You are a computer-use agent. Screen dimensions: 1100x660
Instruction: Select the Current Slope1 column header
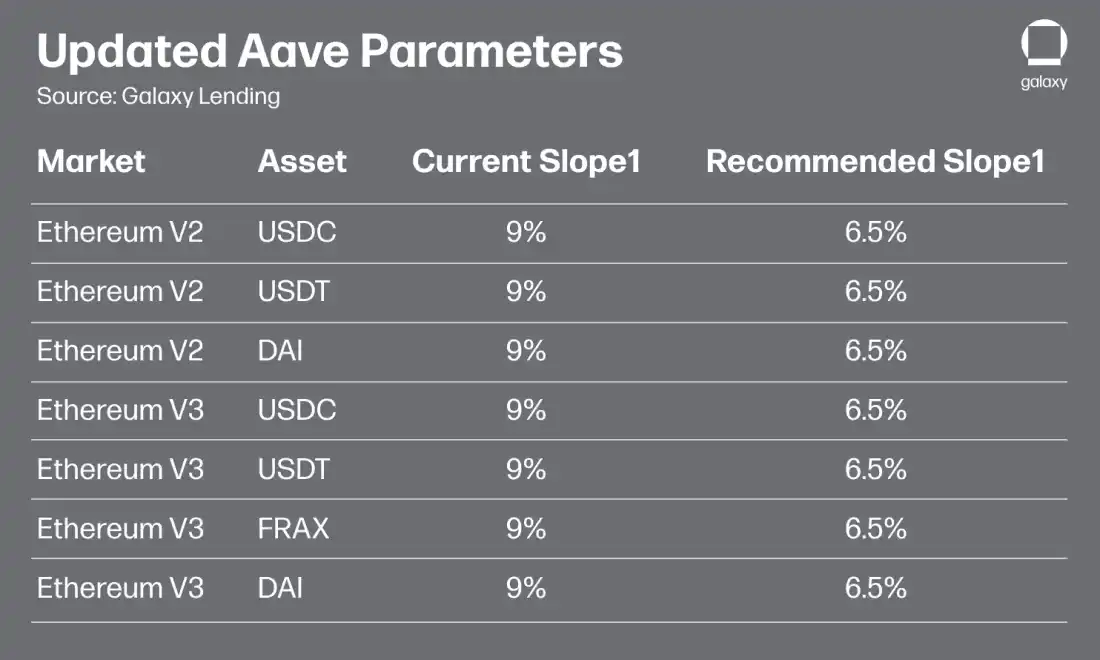526,161
